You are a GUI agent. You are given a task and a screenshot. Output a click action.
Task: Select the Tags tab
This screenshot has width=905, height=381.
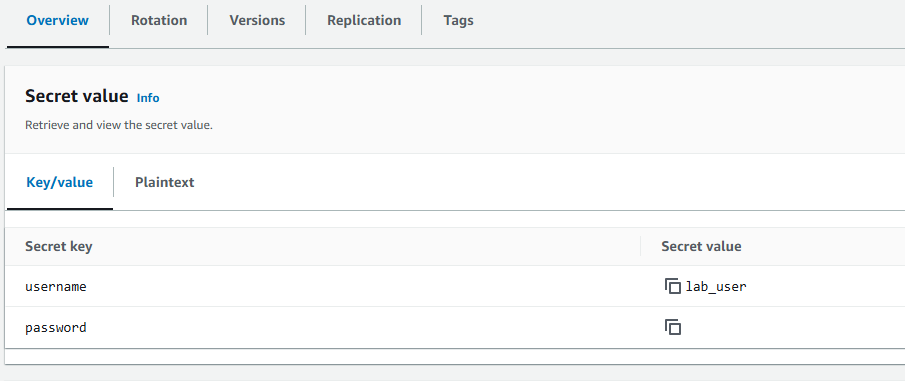point(458,20)
